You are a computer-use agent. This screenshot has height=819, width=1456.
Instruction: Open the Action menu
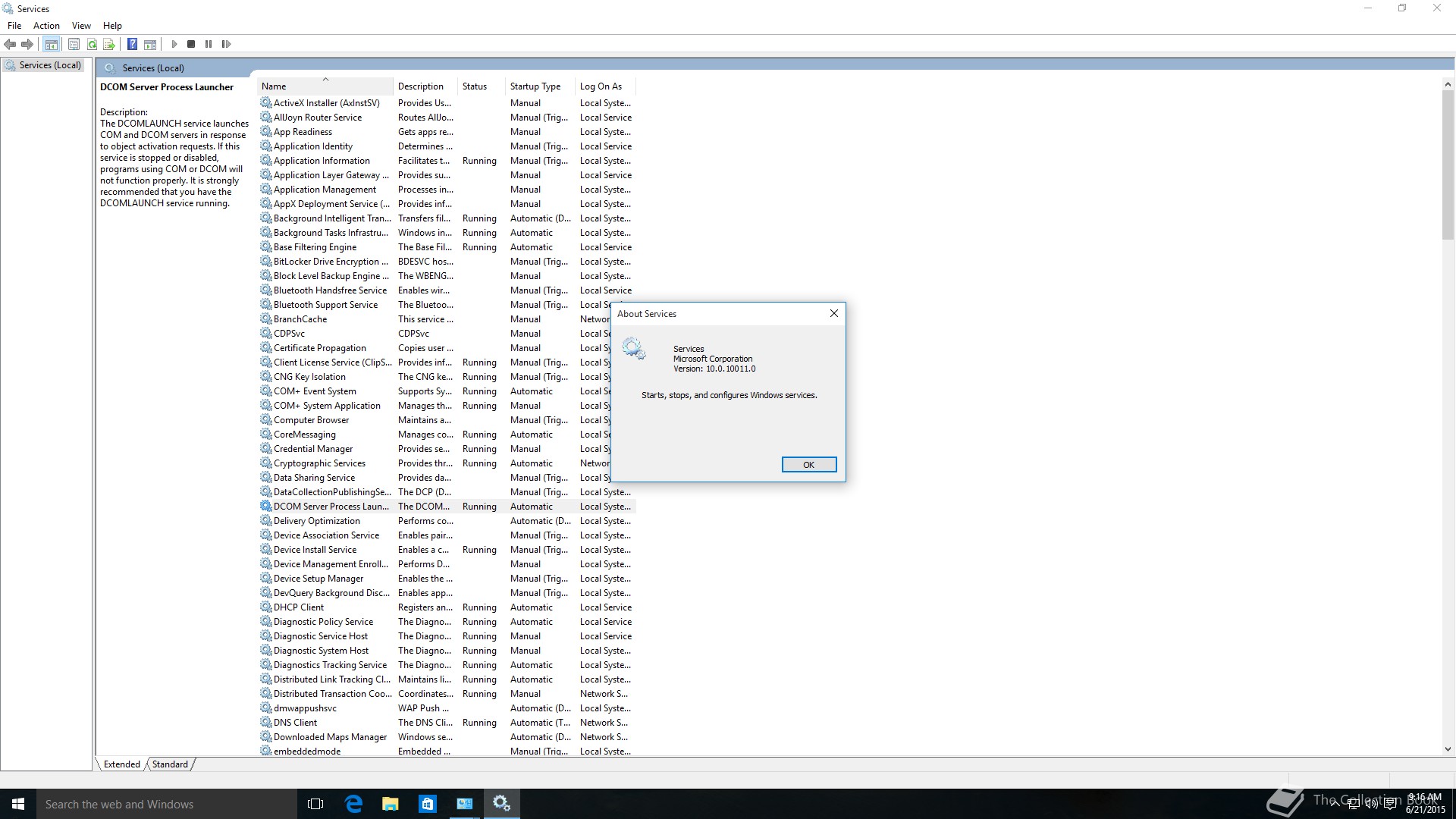(46, 26)
